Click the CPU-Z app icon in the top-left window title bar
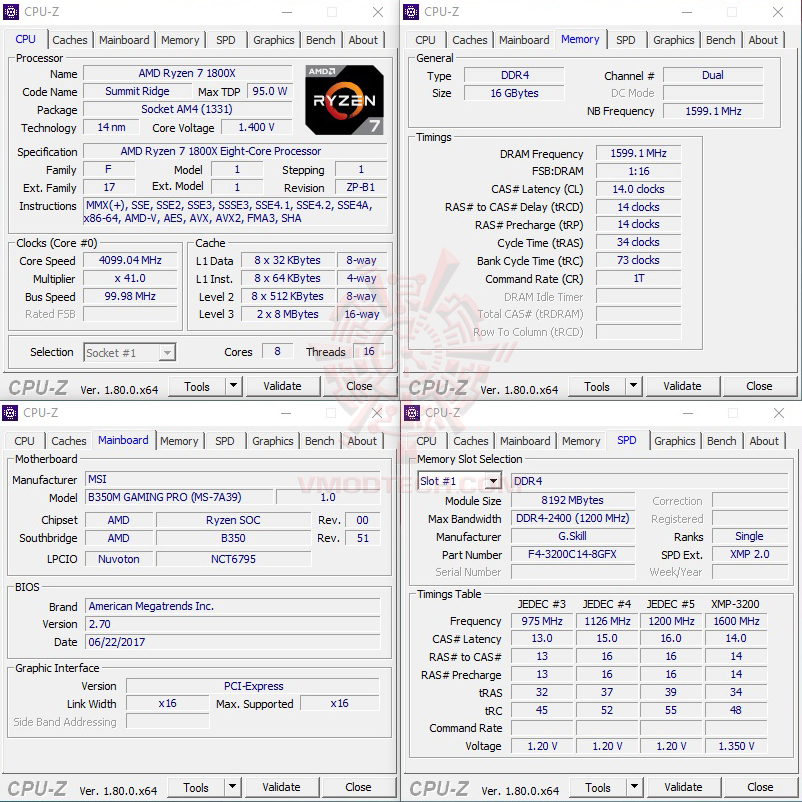 click(11, 11)
